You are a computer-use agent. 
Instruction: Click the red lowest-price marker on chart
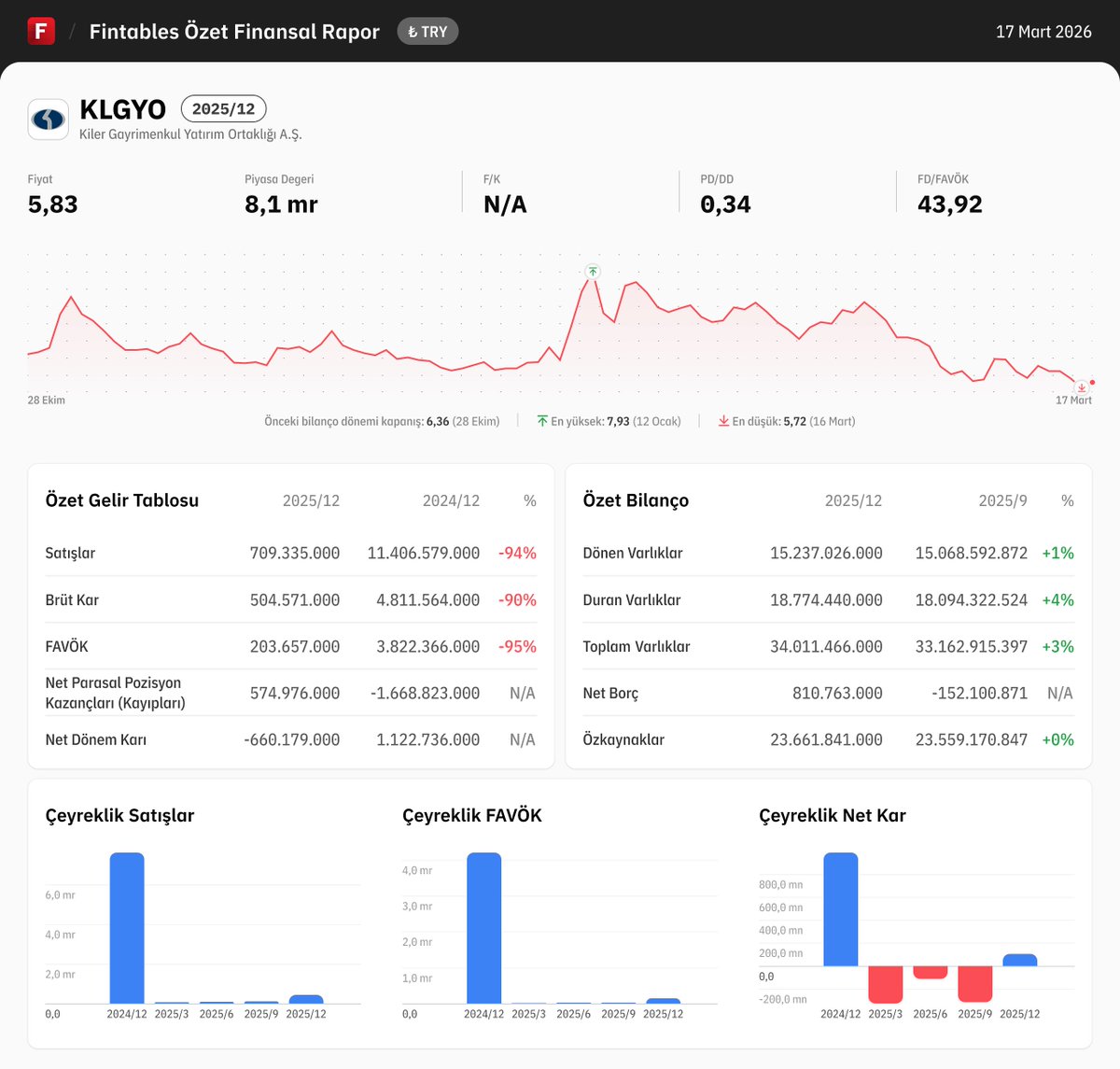1082,387
